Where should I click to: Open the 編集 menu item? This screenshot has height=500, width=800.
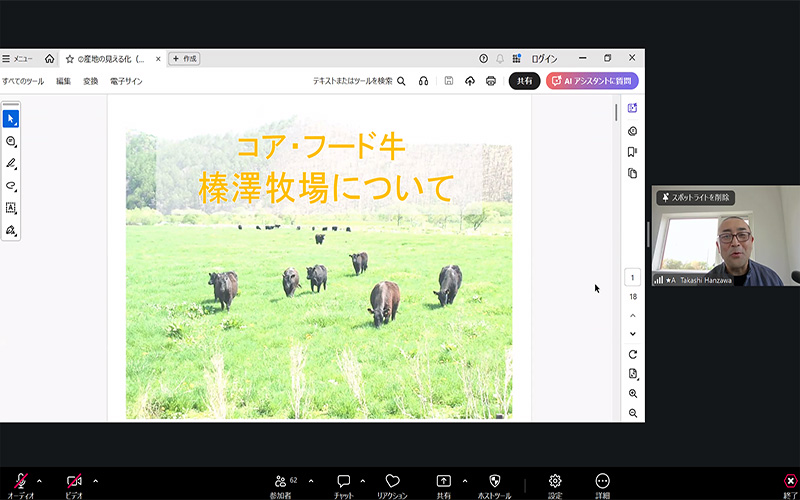click(63, 81)
